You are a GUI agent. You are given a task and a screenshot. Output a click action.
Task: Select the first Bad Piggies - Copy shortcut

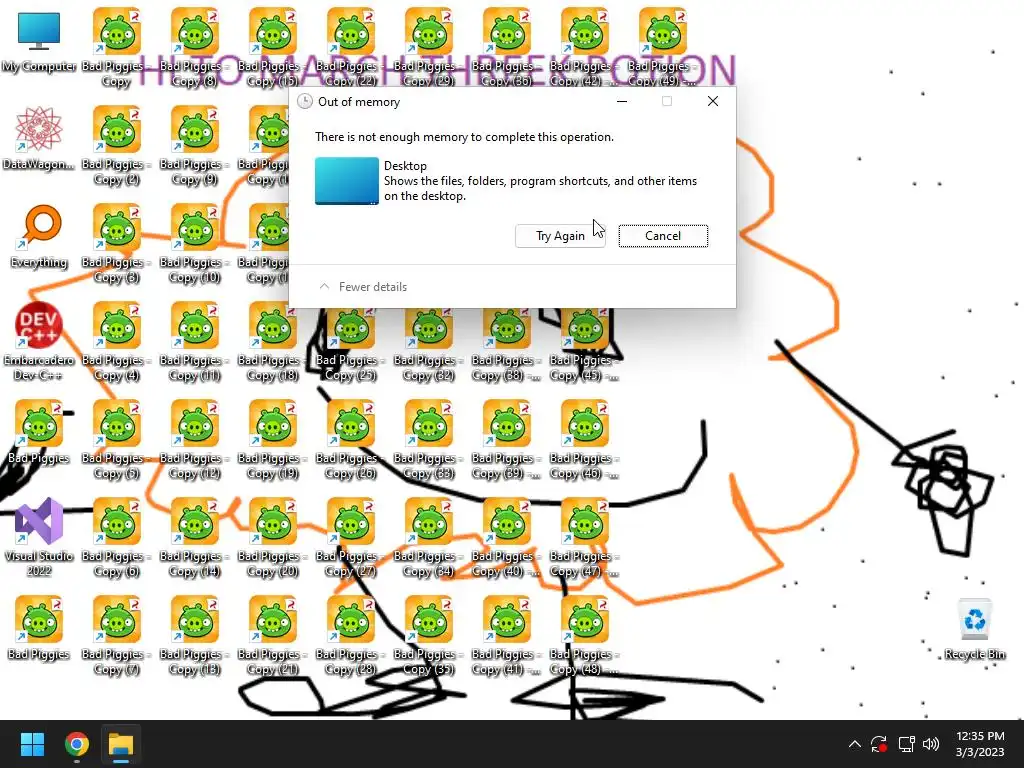click(116, 47)
